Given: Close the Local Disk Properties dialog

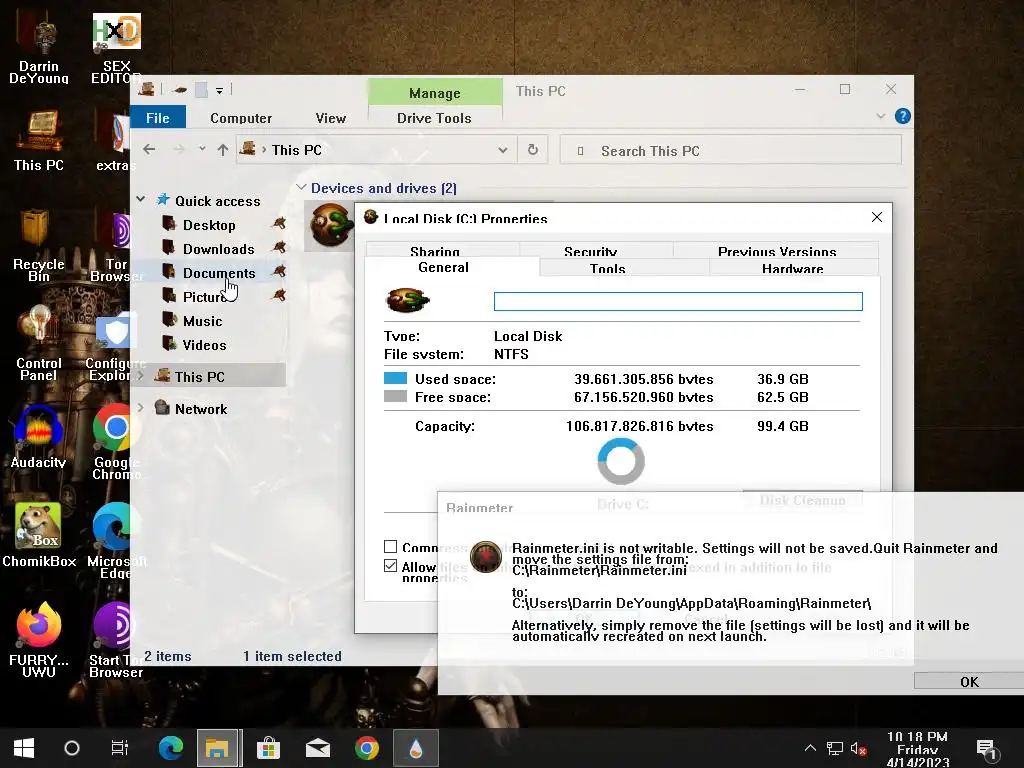Looking at the screenshot, I should pos(877,217).
